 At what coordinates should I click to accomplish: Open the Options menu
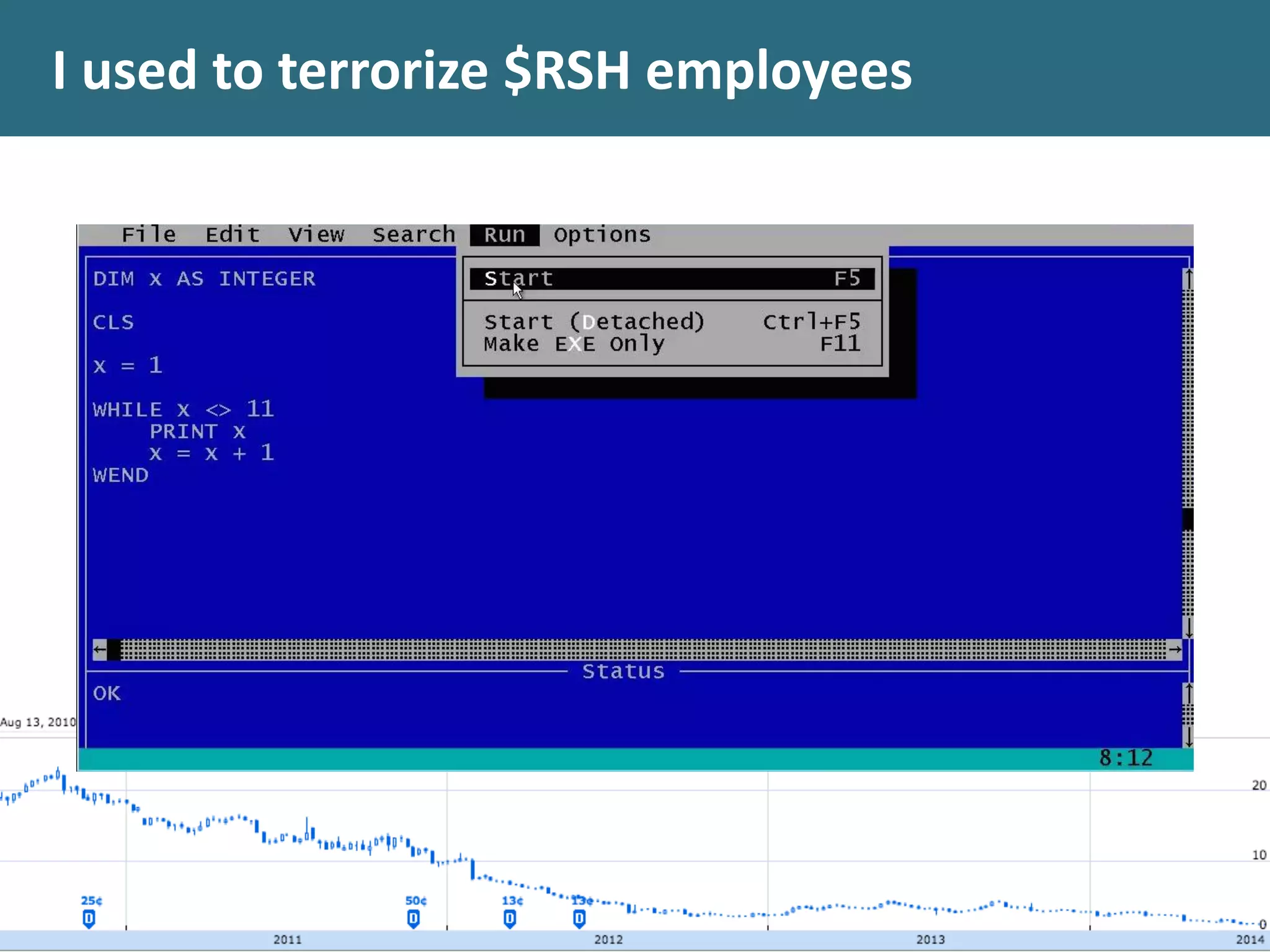click(x=602, y=235)
